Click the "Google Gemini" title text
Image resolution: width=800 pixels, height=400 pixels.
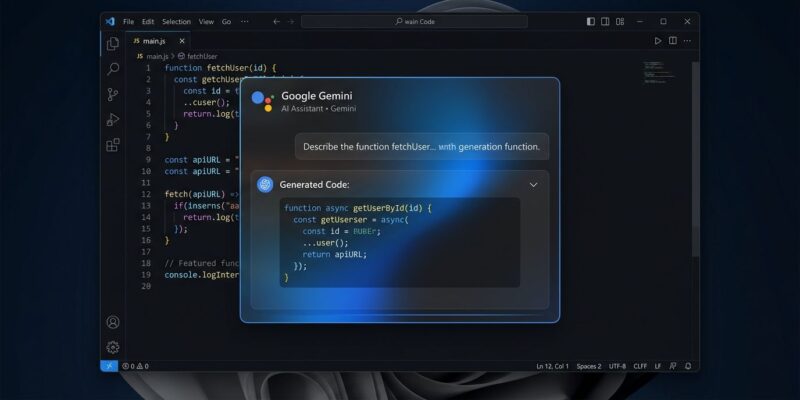point(317,96)
